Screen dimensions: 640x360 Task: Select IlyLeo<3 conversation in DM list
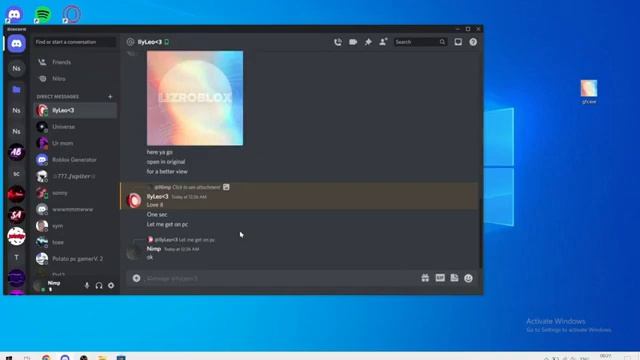(75, 110)
